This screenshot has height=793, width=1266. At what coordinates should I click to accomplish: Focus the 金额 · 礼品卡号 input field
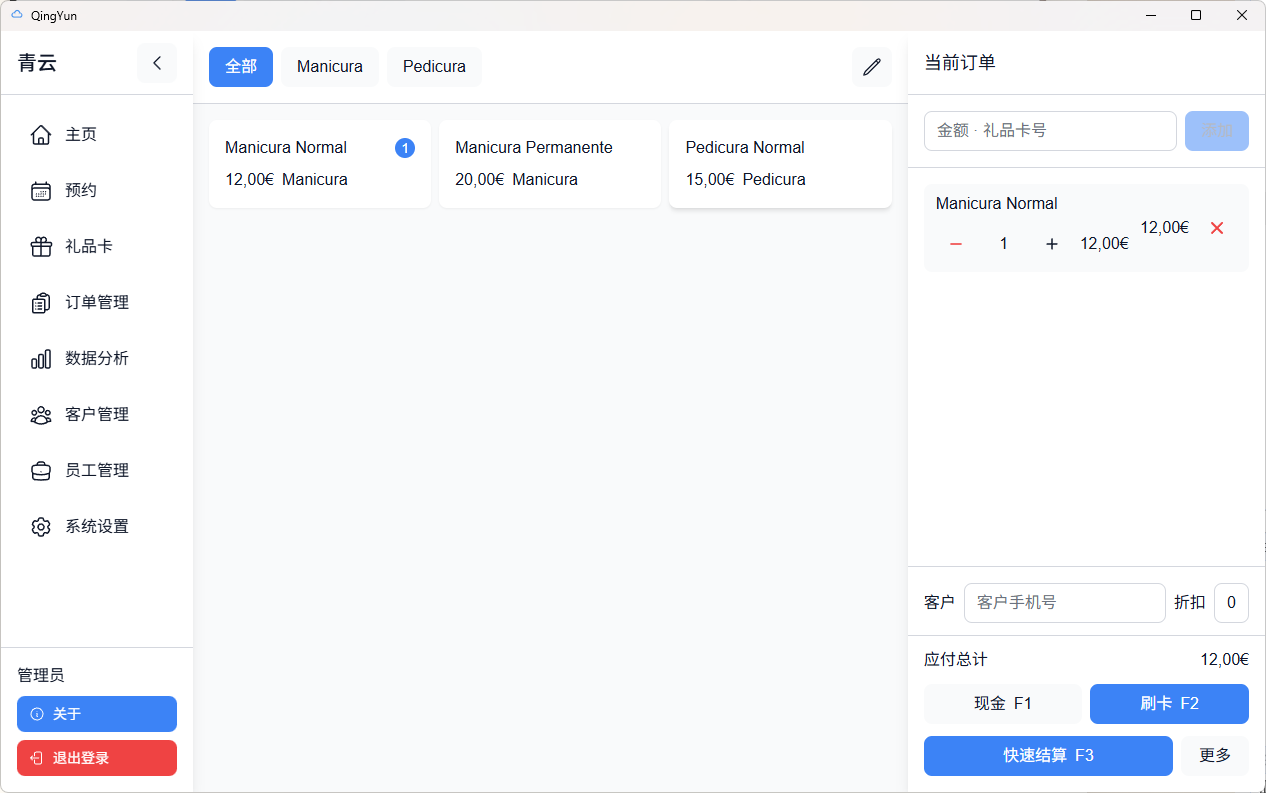[x=1050, y=131]
